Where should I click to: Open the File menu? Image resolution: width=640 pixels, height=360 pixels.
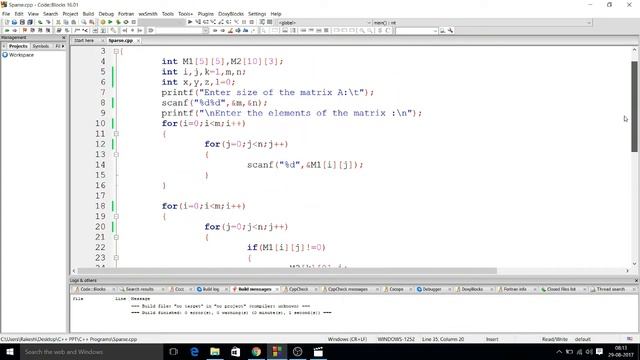click(6, 14)
